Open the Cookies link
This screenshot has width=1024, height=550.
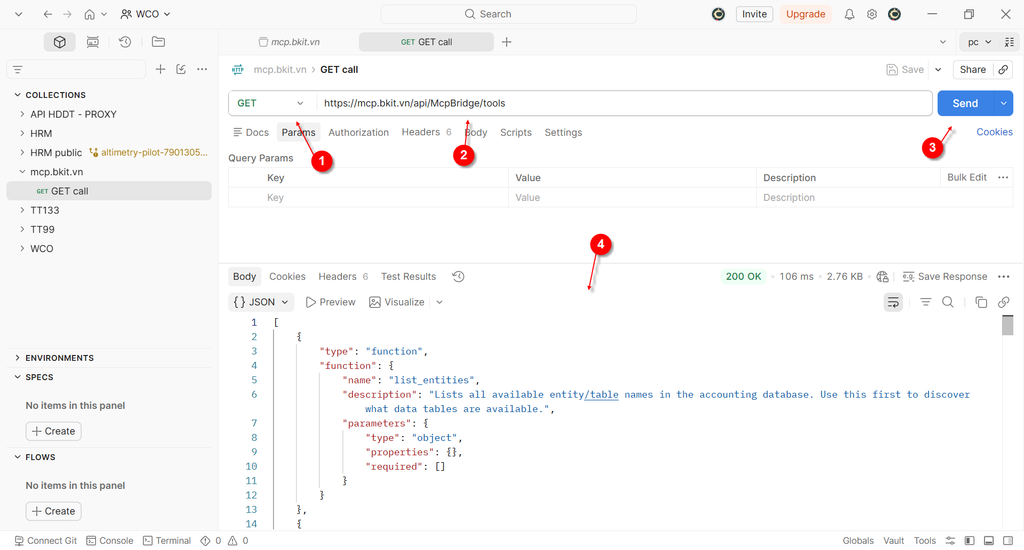(994, 132)
